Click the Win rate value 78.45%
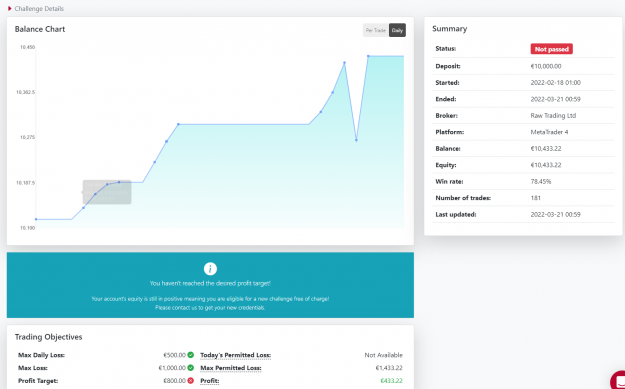The height and width of the screenshot is (389, 625). (x=540, y=181)
